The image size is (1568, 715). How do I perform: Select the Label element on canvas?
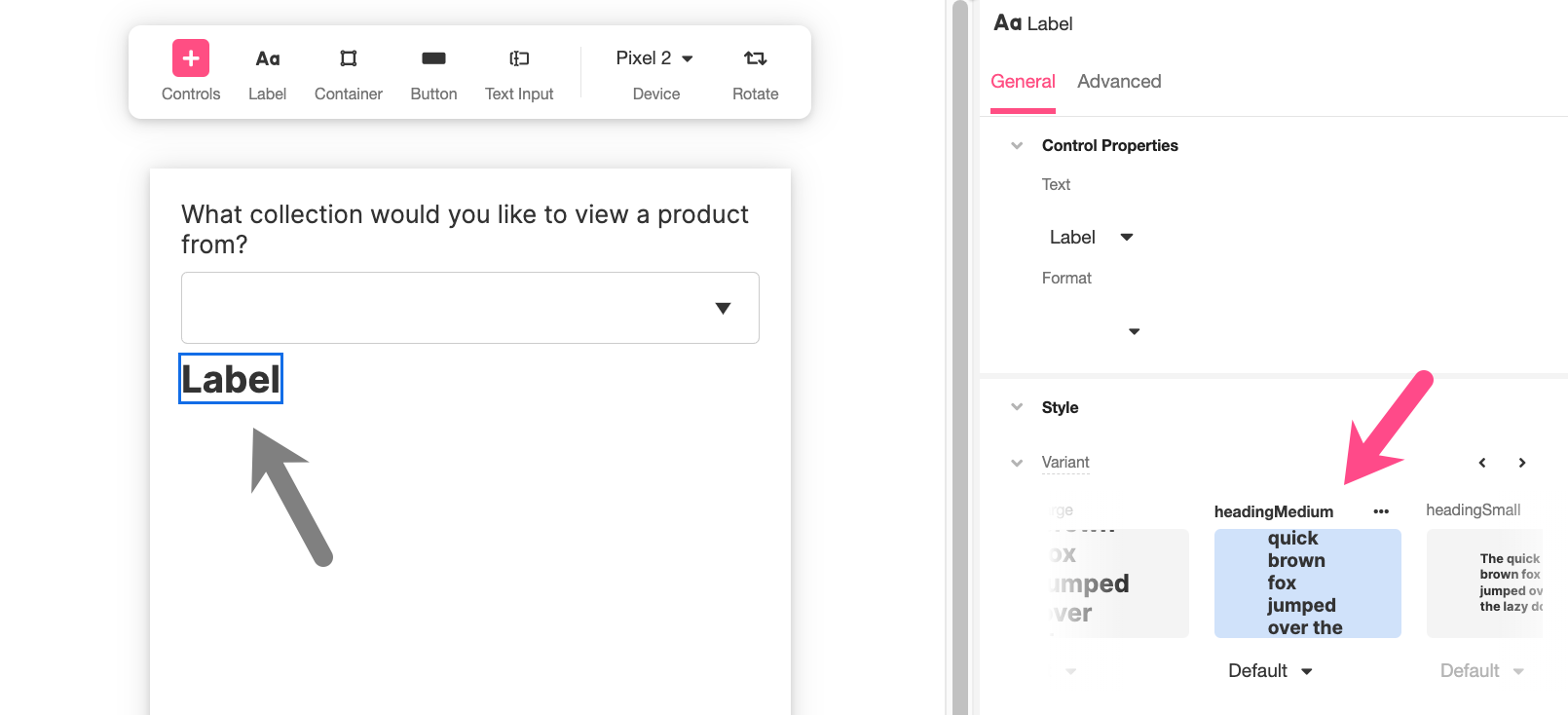(231, 379)
